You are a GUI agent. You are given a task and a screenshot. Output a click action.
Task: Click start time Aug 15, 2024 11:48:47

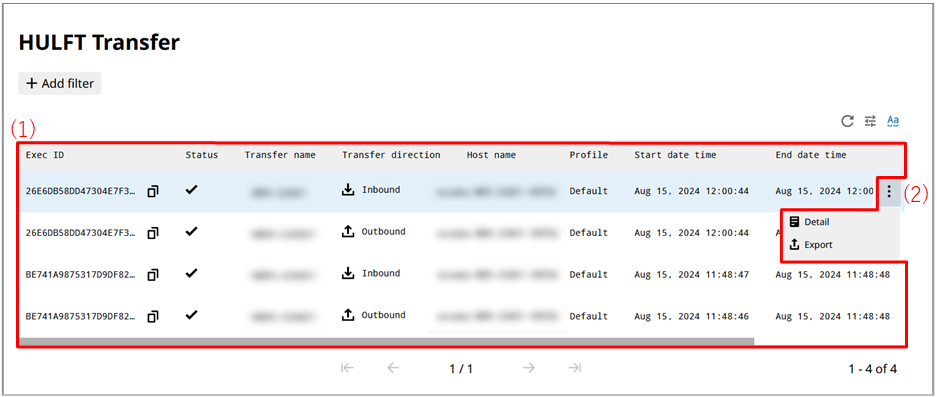[x=691, y=274]
